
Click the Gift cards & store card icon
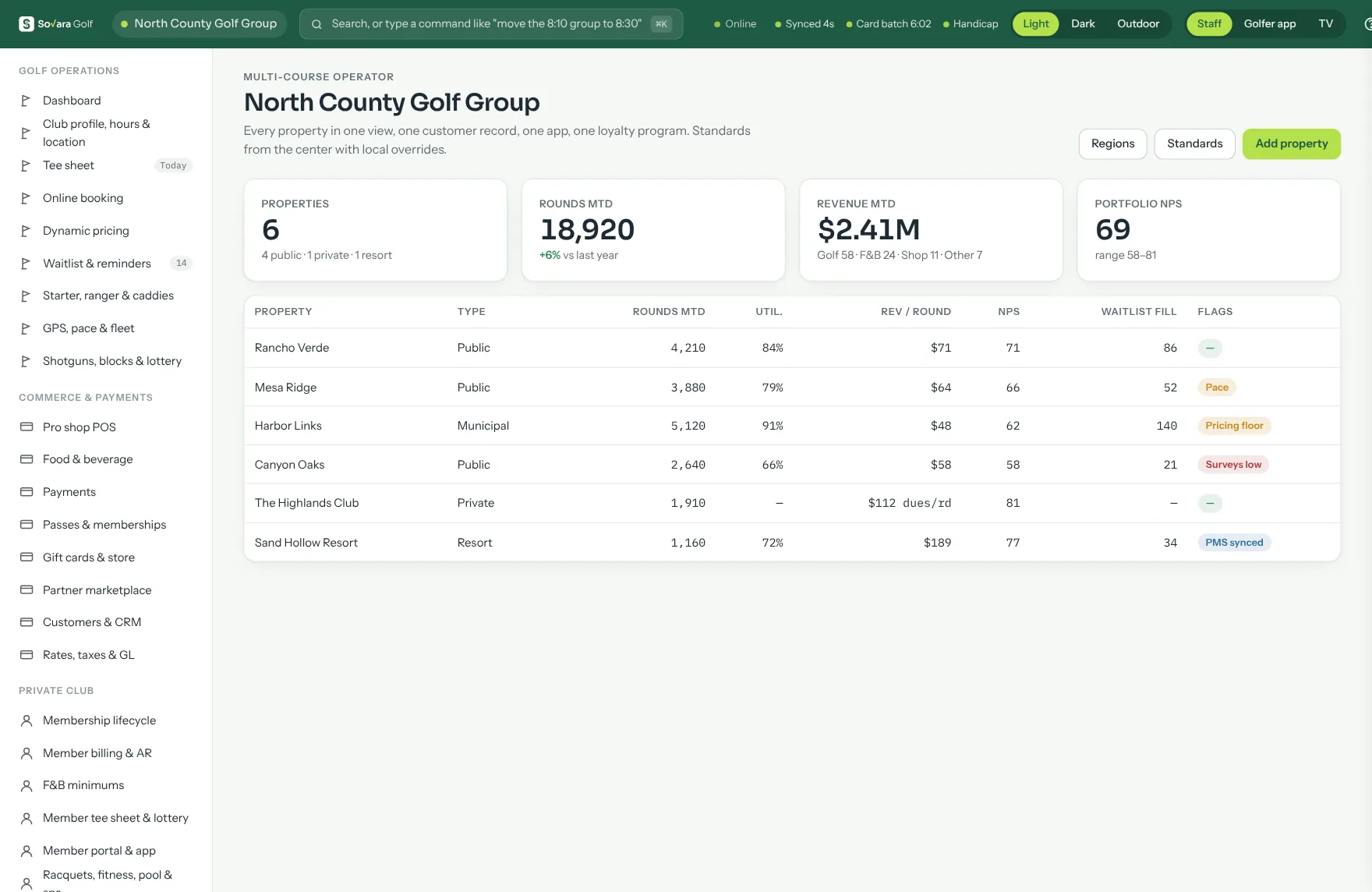coord(27,557)
